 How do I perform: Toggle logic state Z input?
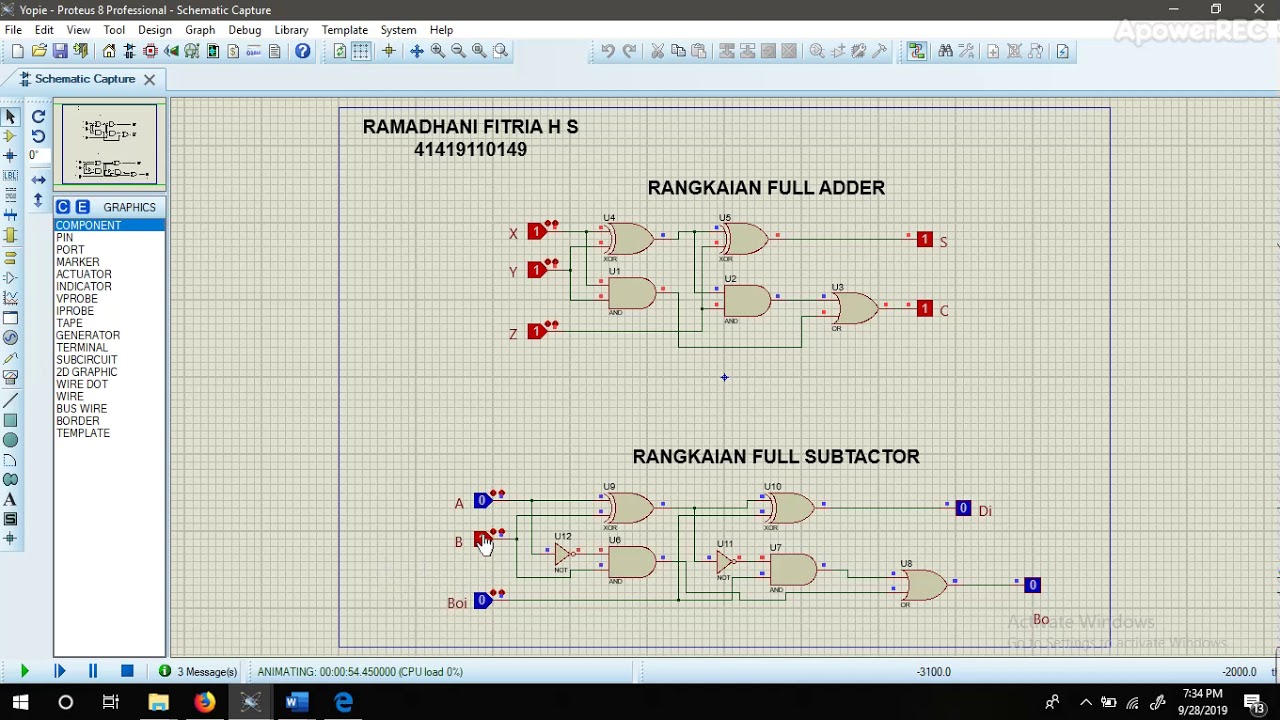(536, 331)
